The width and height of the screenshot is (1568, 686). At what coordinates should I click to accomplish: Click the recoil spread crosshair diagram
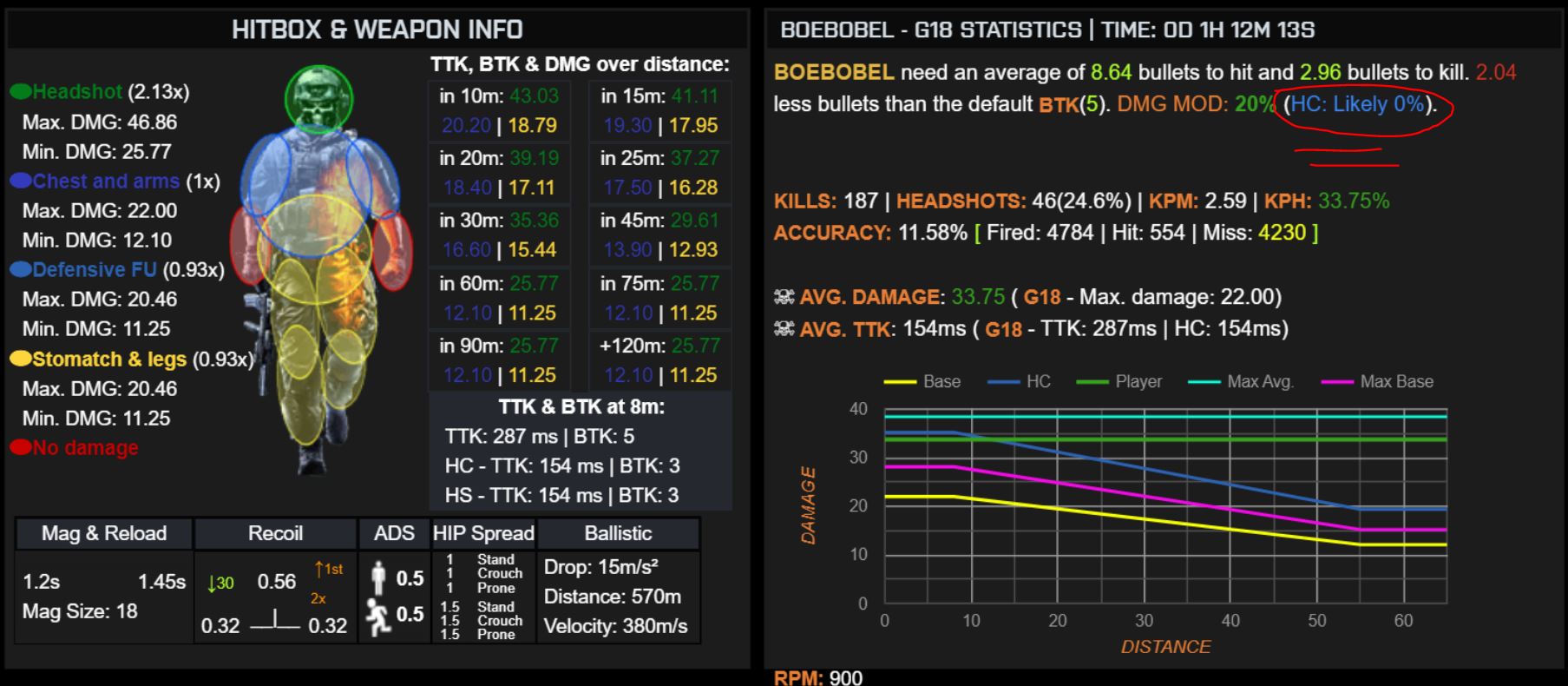tap(274, 622)
